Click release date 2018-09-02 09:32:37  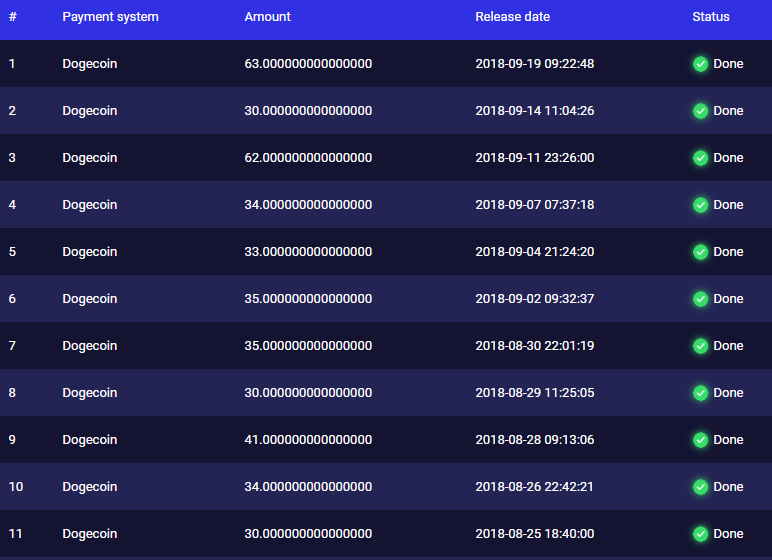[535, 298]
